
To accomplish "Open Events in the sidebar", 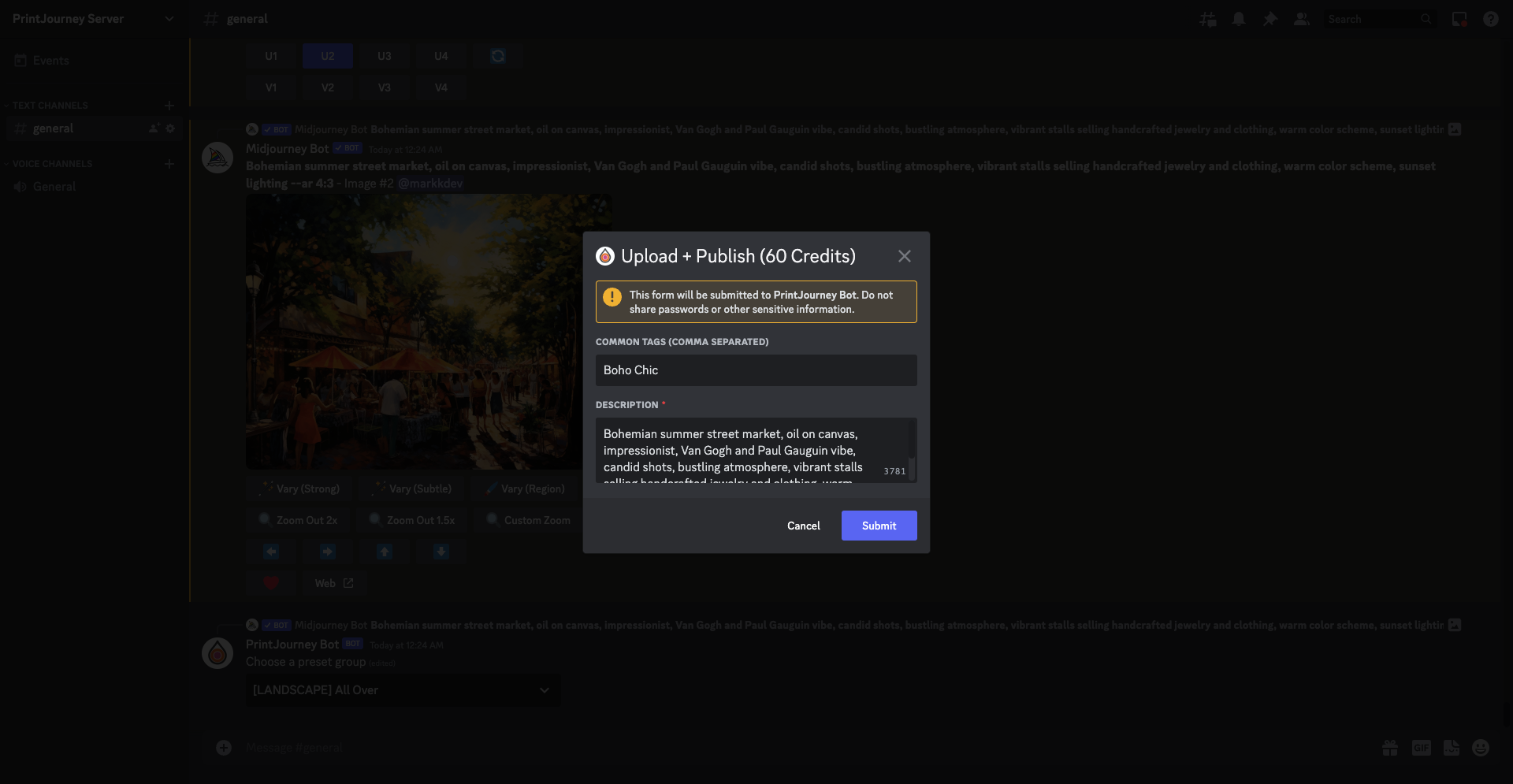I will pos(95,61).
